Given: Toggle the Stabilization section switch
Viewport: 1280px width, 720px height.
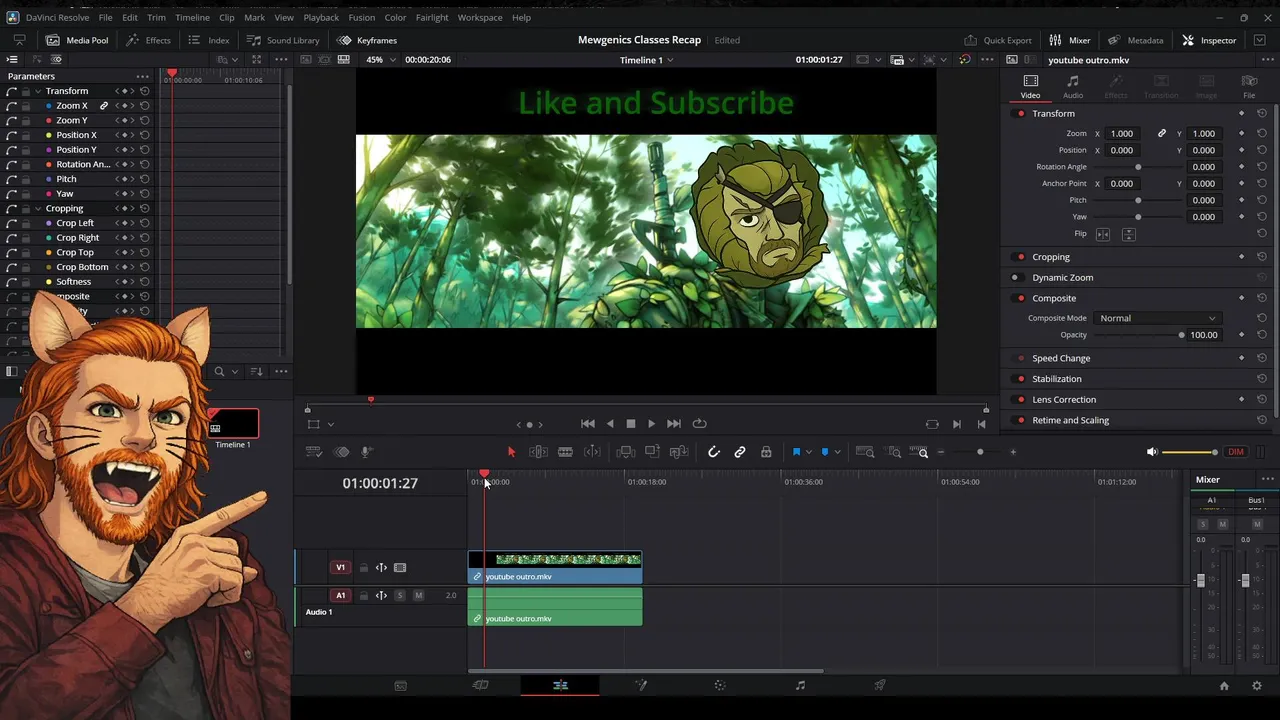Looking at the screenshot, I should click(1020, 379).
